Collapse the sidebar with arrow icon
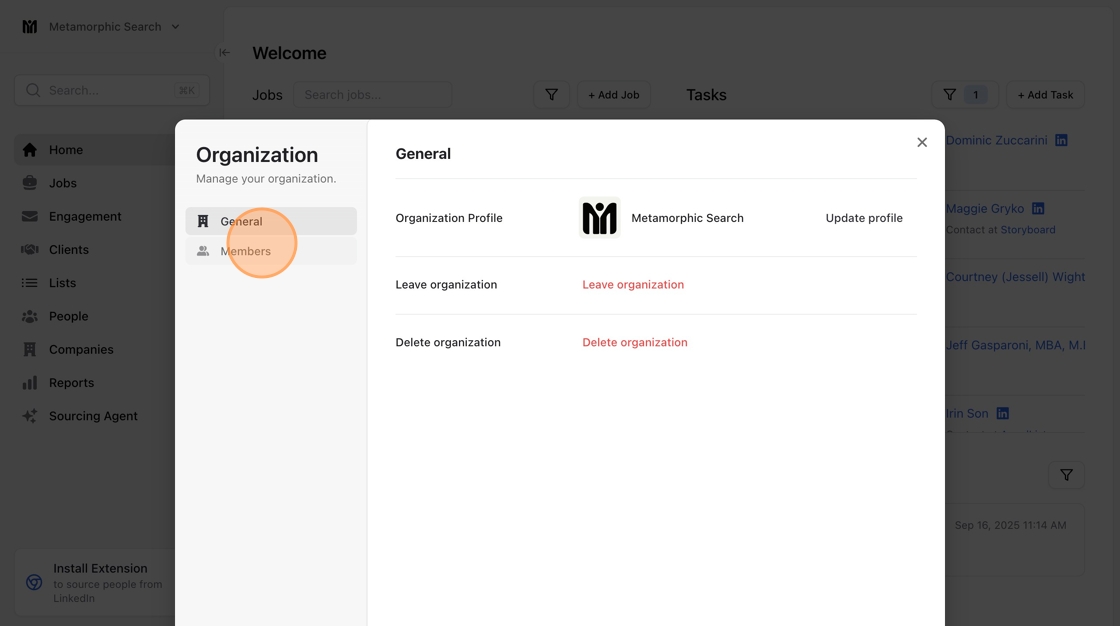This screenshot has height=626, width=1120. coord(224,53)
